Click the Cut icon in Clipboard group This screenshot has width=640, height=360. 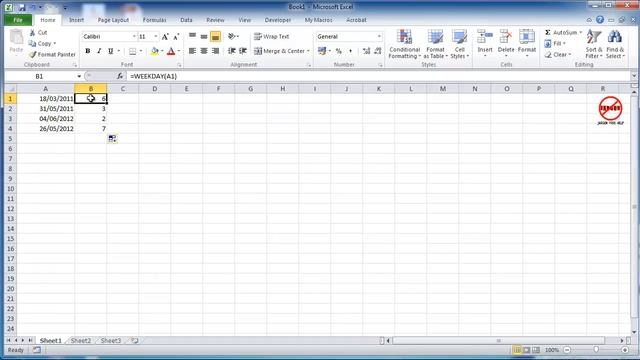pos(33,33)
